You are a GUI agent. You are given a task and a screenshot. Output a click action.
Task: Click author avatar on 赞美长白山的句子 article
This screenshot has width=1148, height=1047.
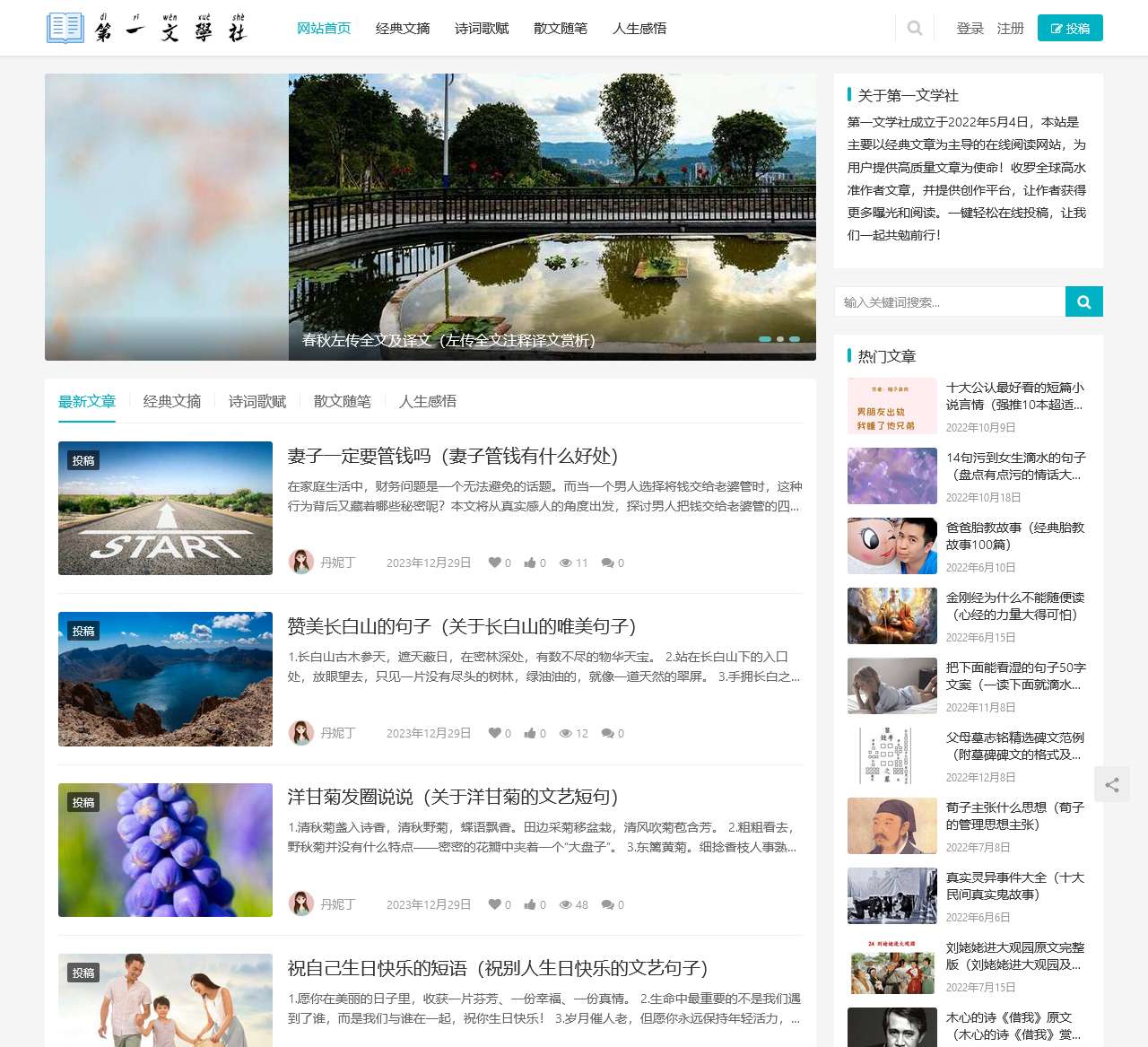click(x=301, y=732)
